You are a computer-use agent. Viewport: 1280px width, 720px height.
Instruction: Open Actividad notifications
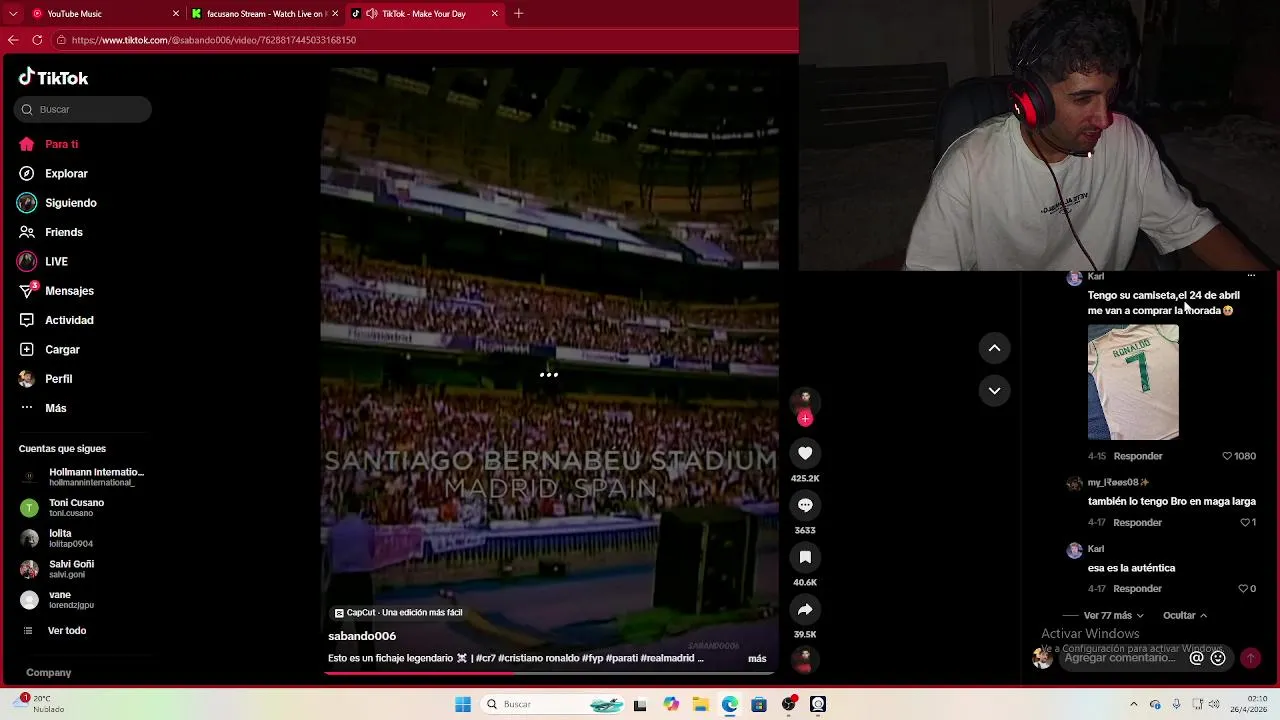(69, 320)
